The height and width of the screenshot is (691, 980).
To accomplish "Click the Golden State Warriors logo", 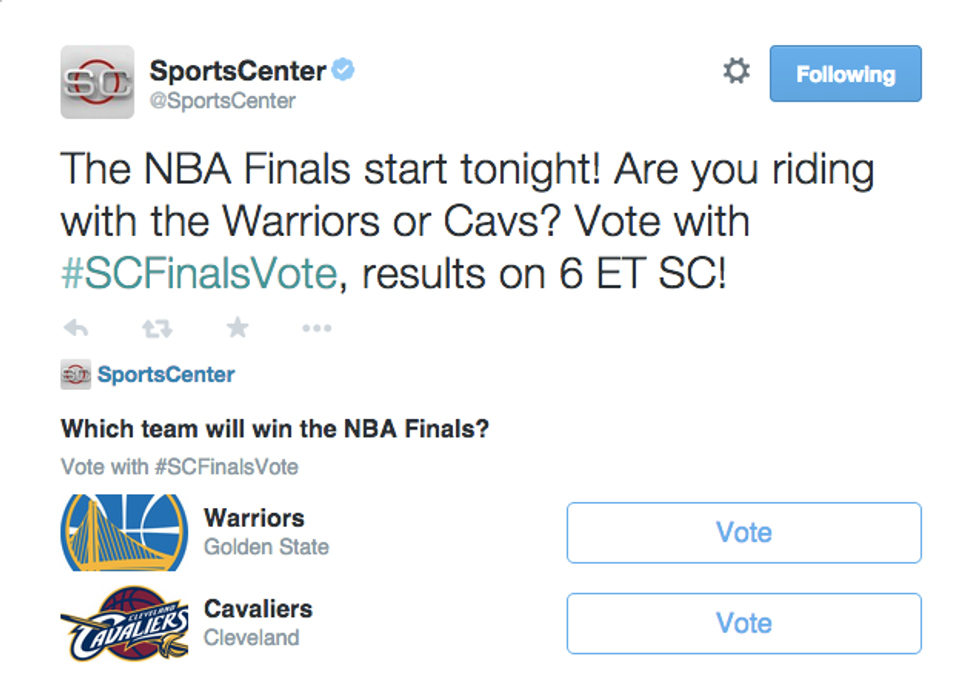I will coord(124,532).
